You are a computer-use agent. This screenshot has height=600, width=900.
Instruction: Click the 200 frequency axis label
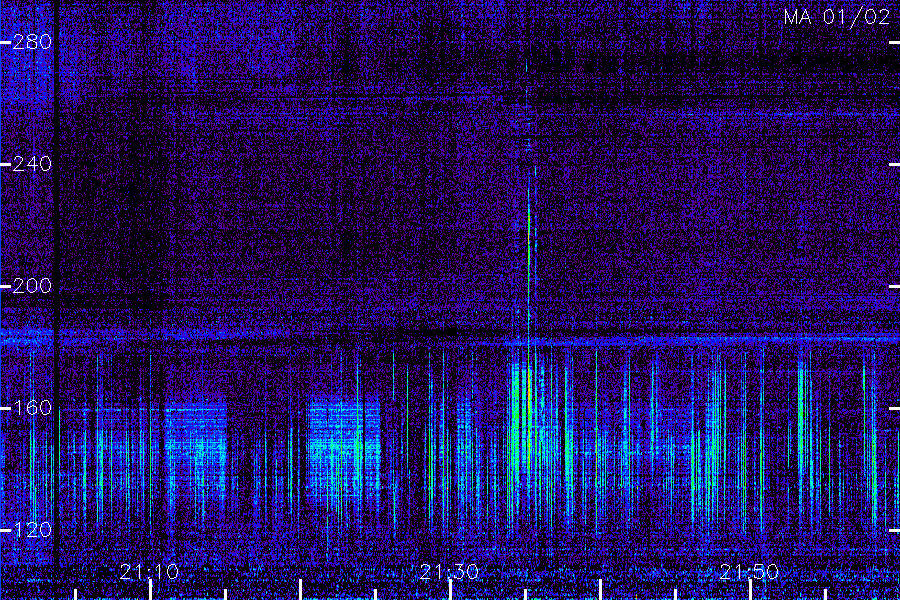tap(32, 286)
